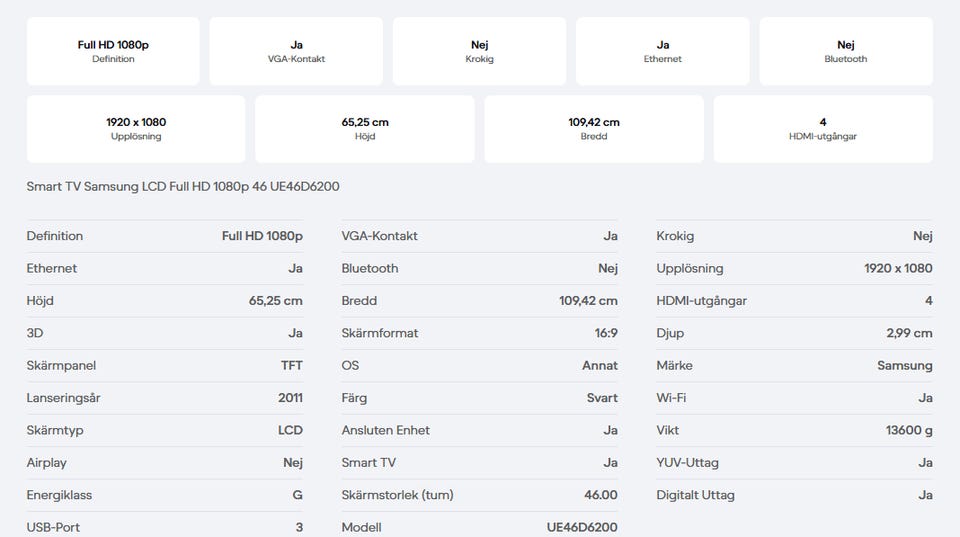
Task: Select the Lanseringsår 2011 row
Action: click(x=165, y=398)
